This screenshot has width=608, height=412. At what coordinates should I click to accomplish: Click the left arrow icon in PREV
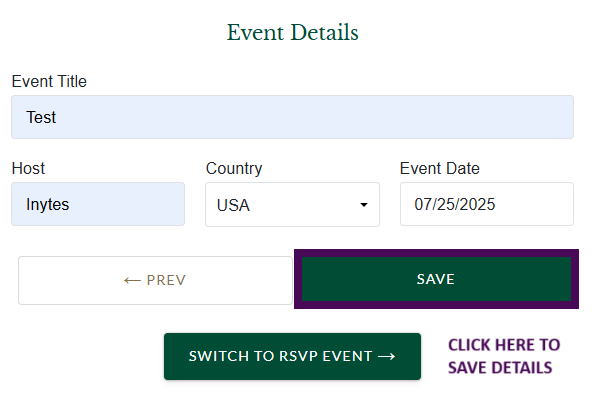tap(131, 280)
